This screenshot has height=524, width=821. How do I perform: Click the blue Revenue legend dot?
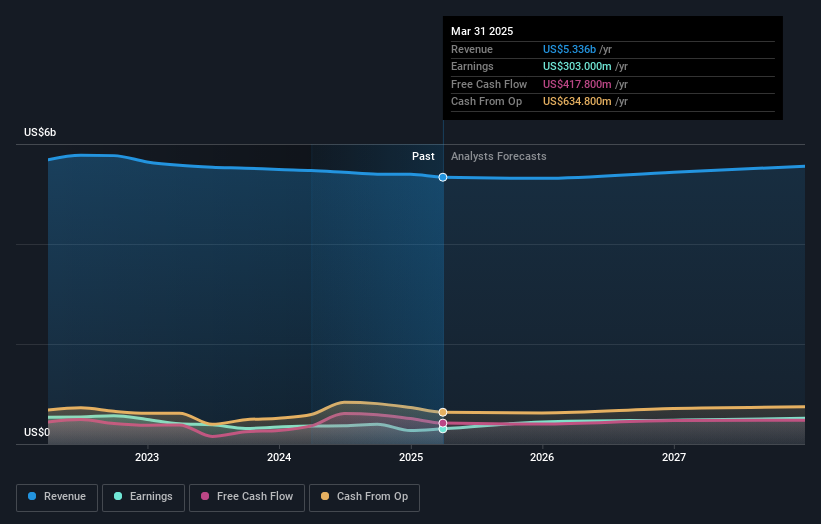(x=32, y=496)
